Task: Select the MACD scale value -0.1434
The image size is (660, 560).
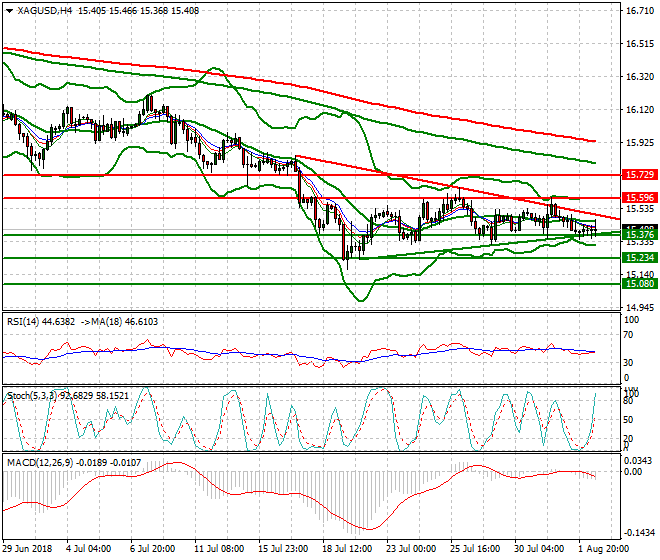Action: 639,533
